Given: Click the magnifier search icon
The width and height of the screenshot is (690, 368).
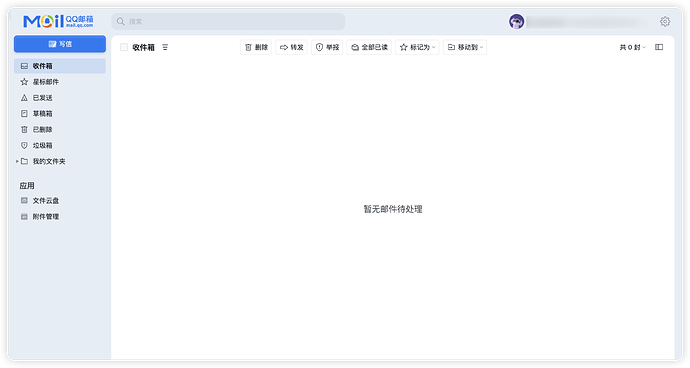Looking at the screenshot, I should click(x=121, y=21).
